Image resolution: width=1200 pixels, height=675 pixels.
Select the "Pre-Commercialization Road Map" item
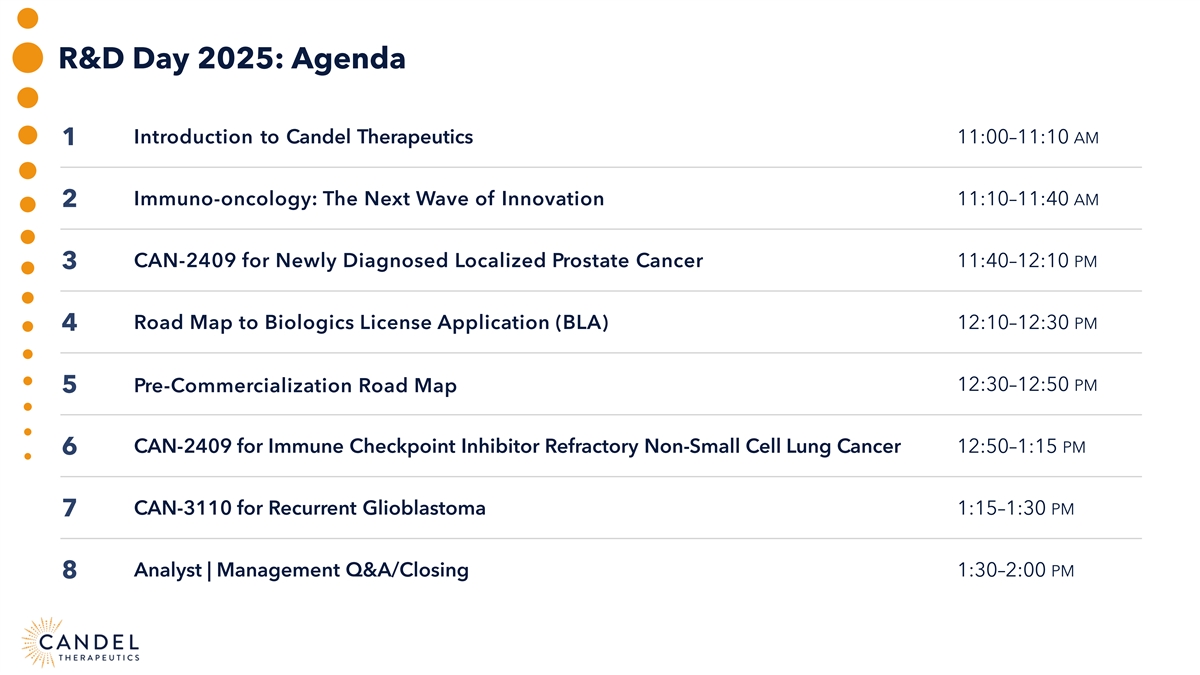click(295, 385)
